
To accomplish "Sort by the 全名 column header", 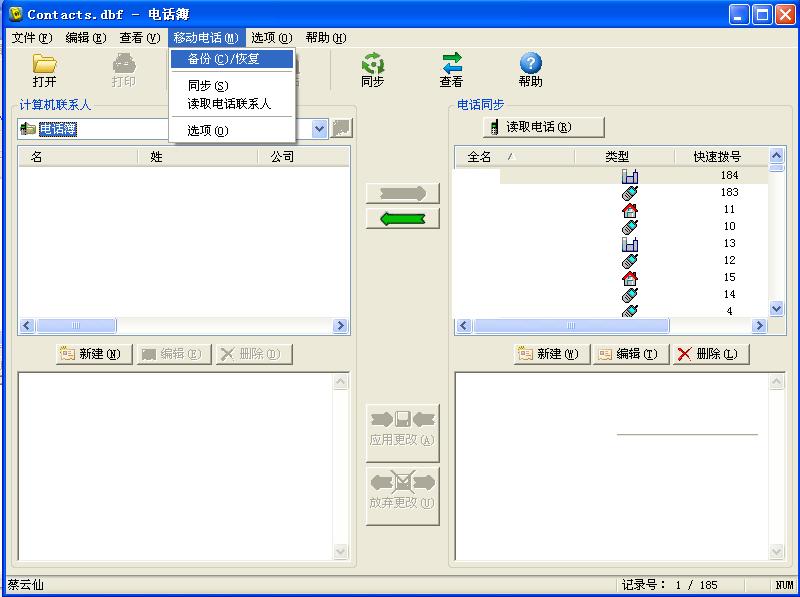I will (x=514, y=157).
